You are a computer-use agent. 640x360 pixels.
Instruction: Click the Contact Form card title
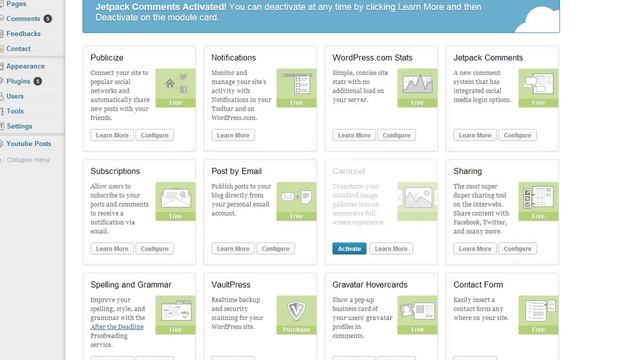coord(478,284)
